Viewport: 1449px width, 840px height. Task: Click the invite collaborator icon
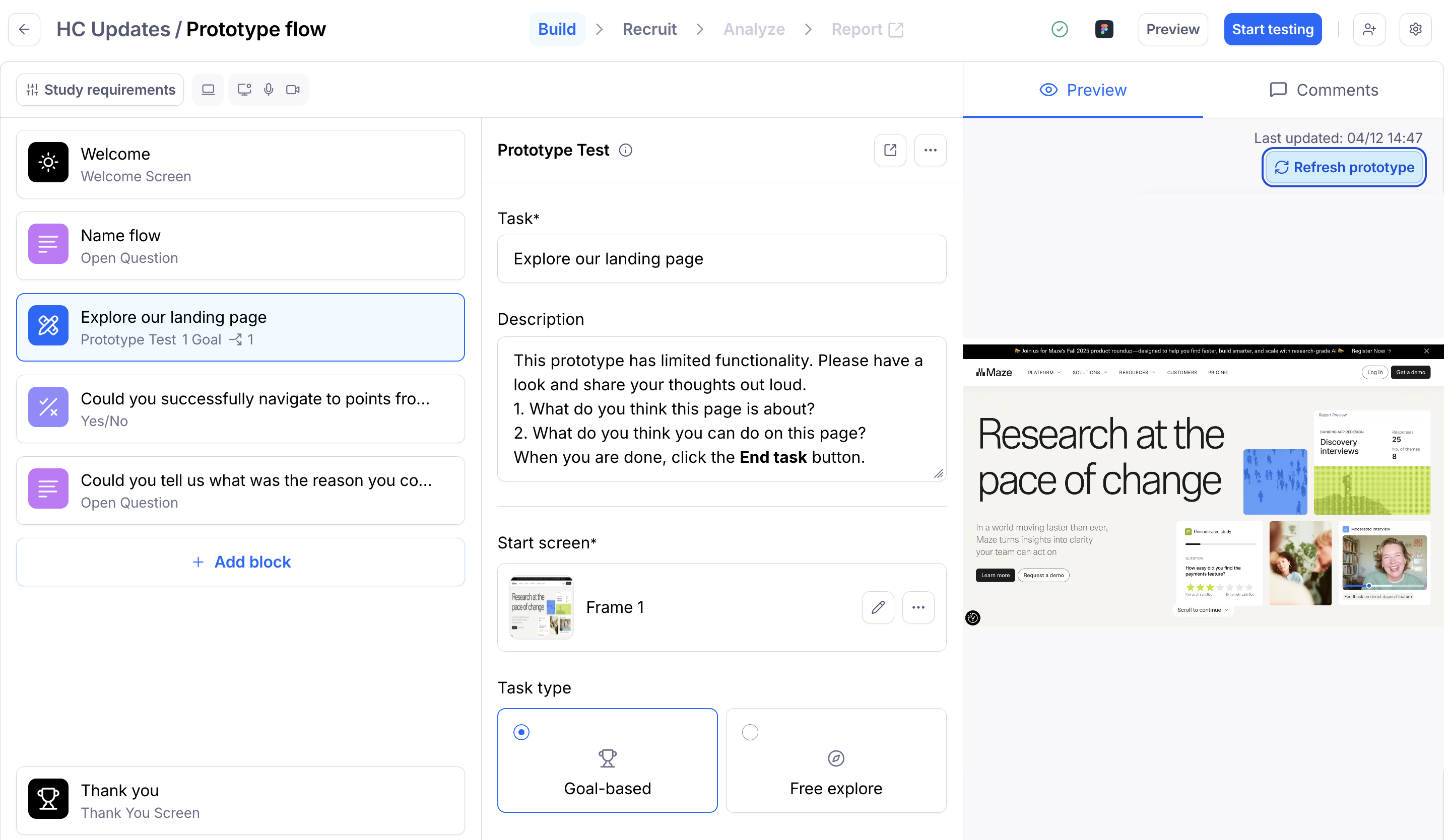pyautogui.click(x=1369, y=29)
